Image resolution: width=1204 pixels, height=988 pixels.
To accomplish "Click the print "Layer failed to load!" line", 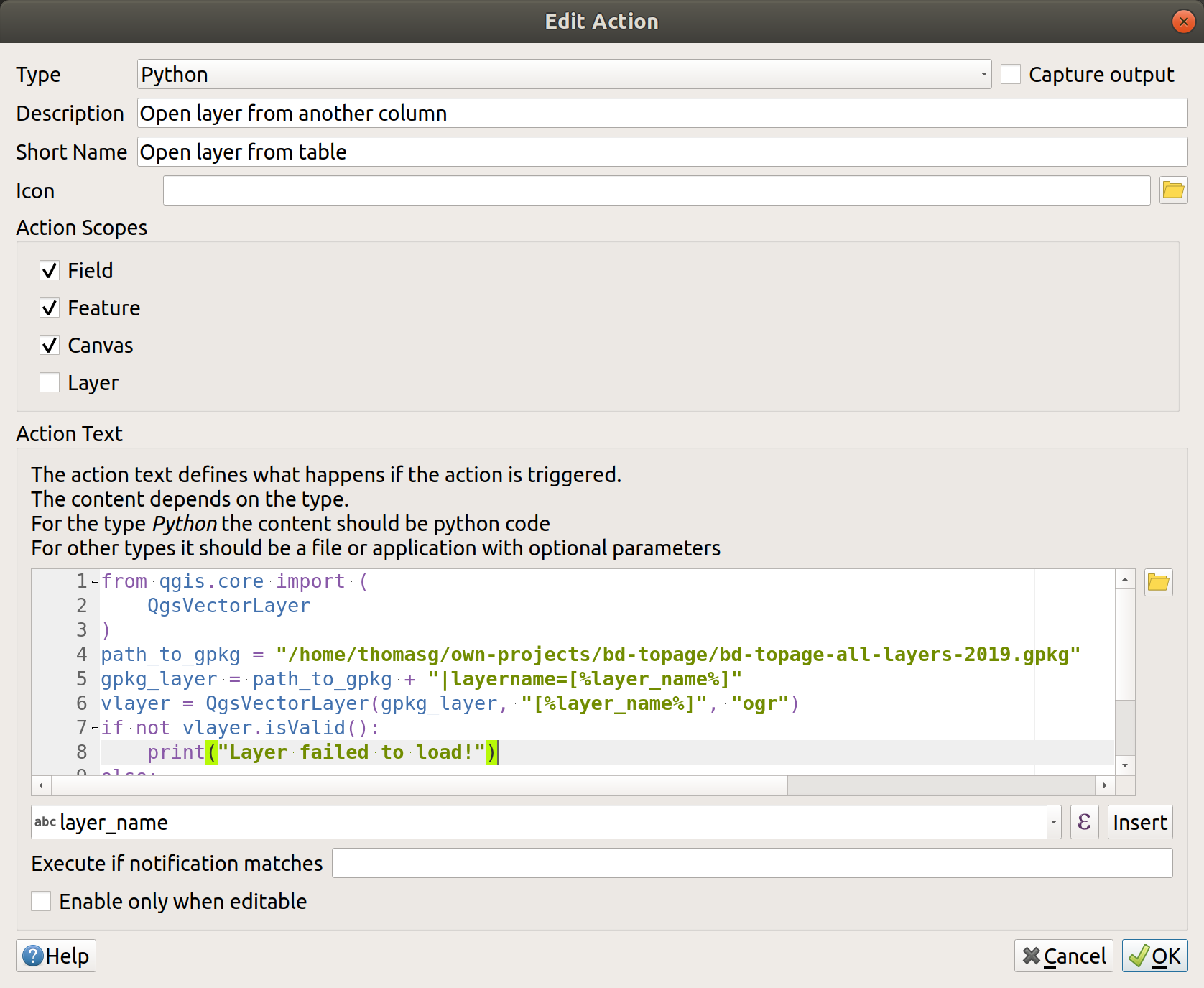I will pyautogui.click(x=322, y=752).
